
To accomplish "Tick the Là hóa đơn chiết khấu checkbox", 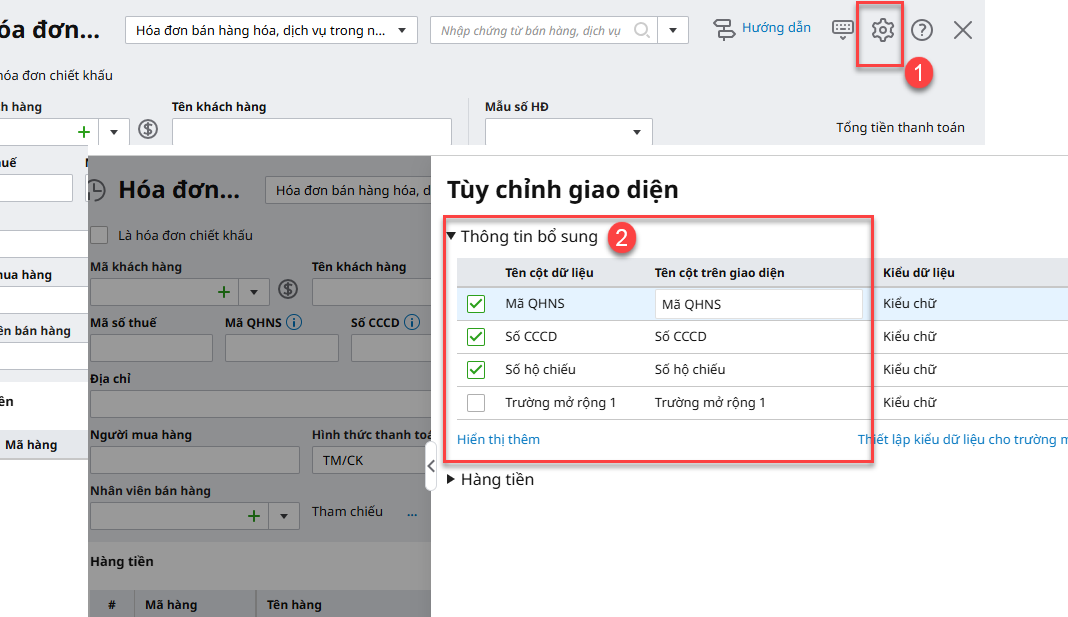I will tap(99, 235).
